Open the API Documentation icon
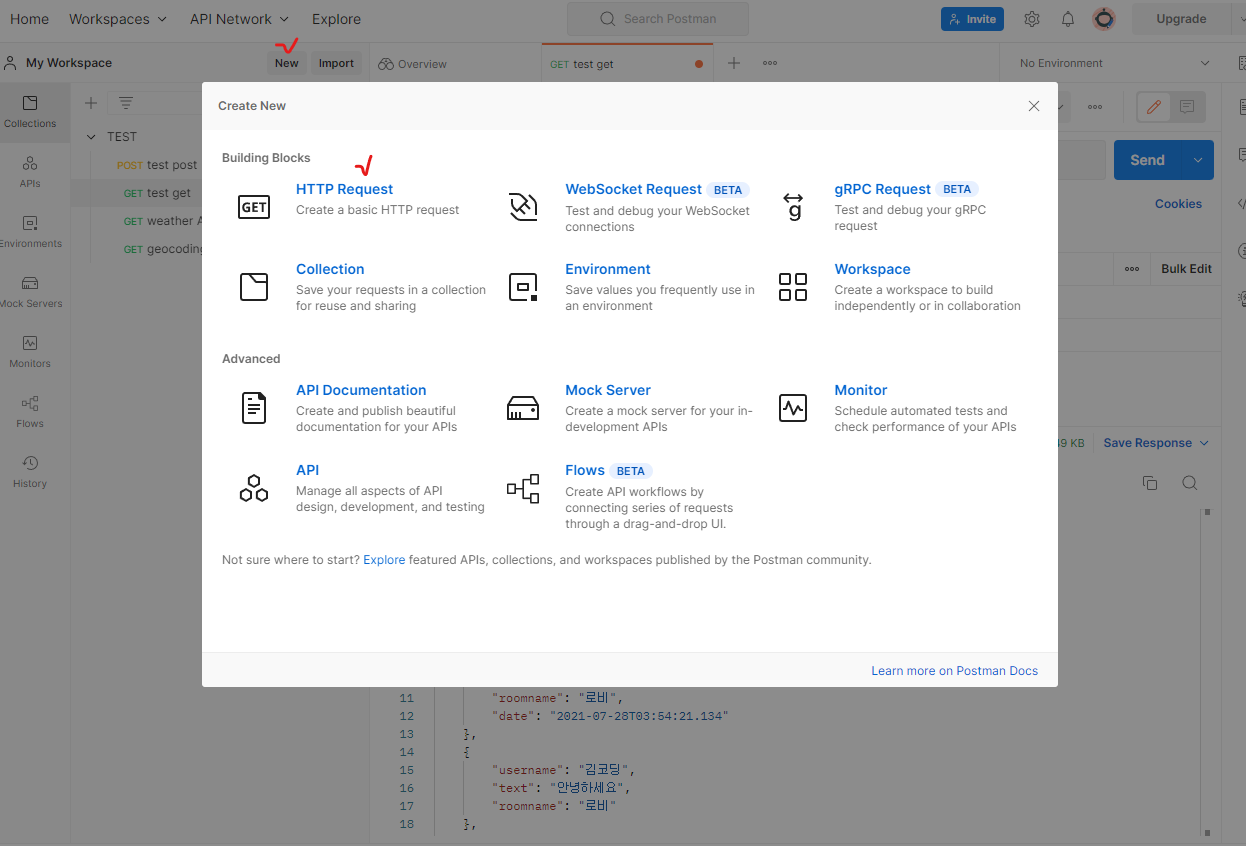The width and height of the screenshot is (1246, 846). (254, 408)
